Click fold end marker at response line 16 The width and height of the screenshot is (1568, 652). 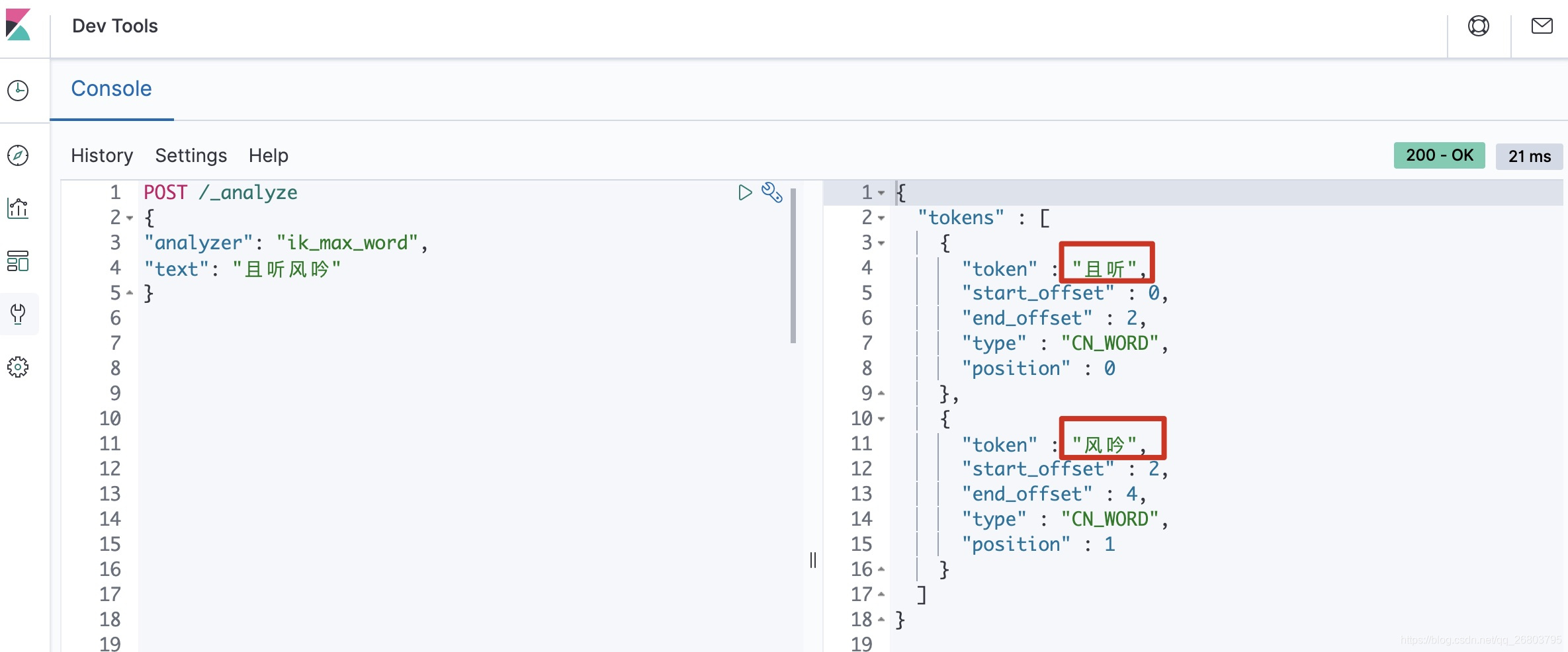[x=881, y=569]
